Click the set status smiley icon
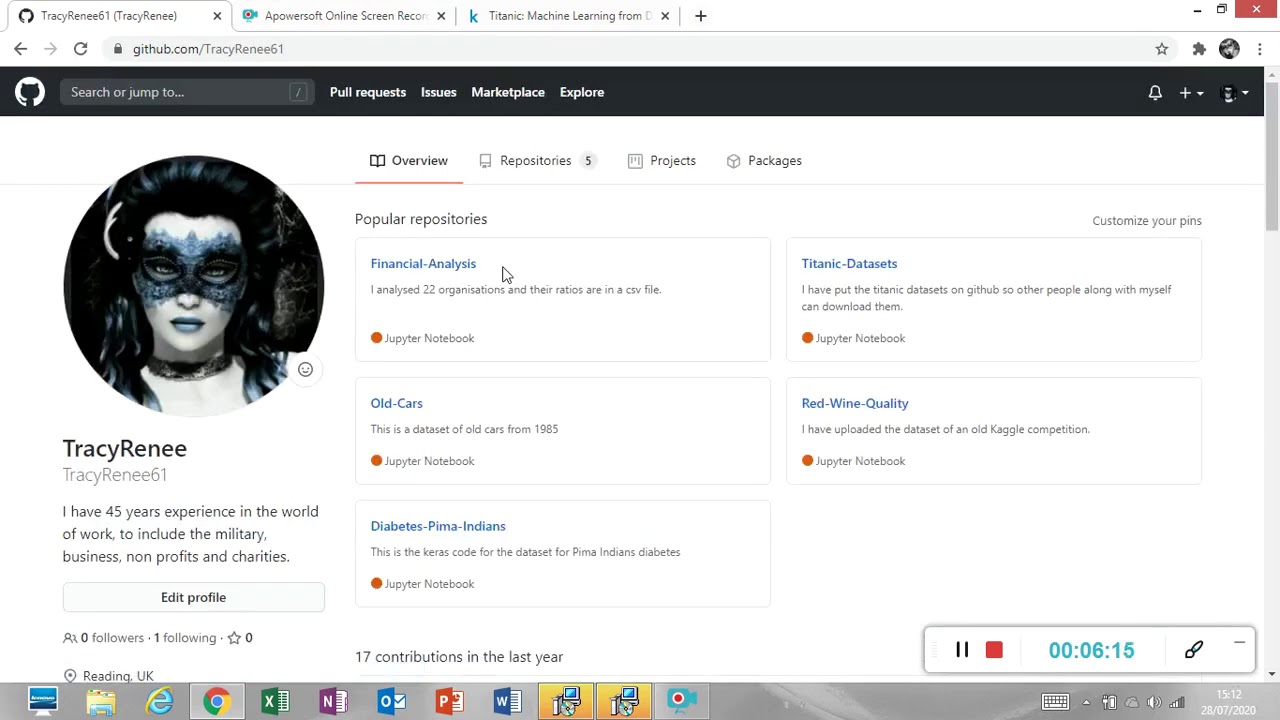Screen dimensions: 1280x720 [x=305, y=369]
